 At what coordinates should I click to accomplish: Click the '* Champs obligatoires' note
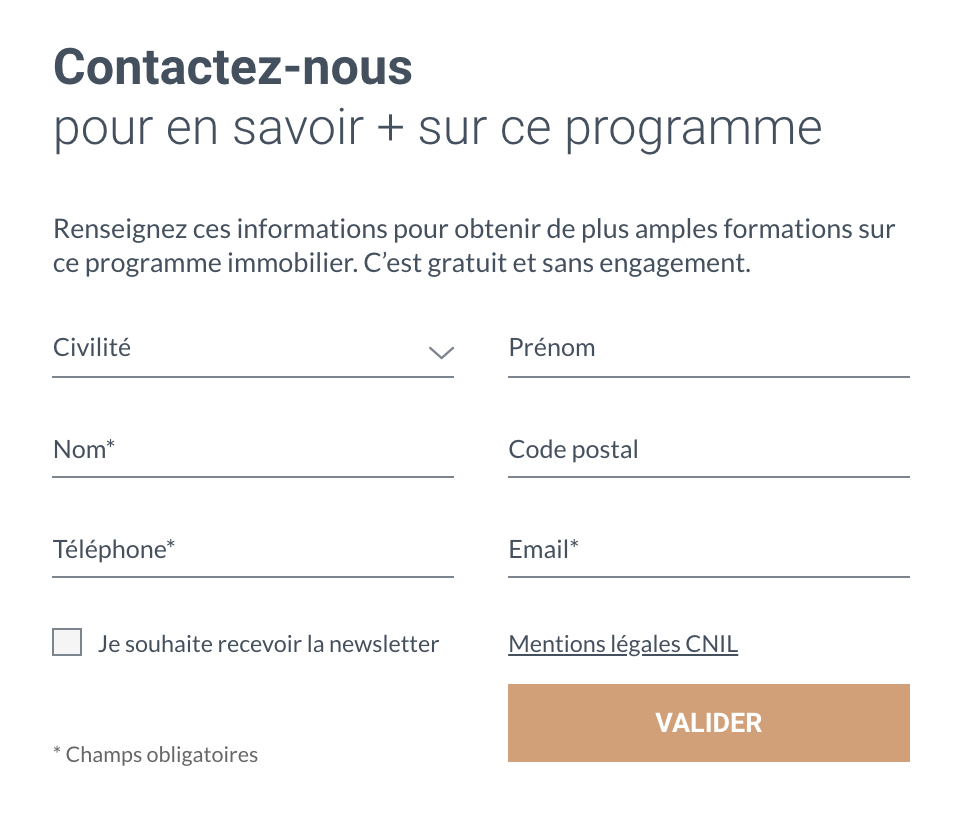[155, 754]
